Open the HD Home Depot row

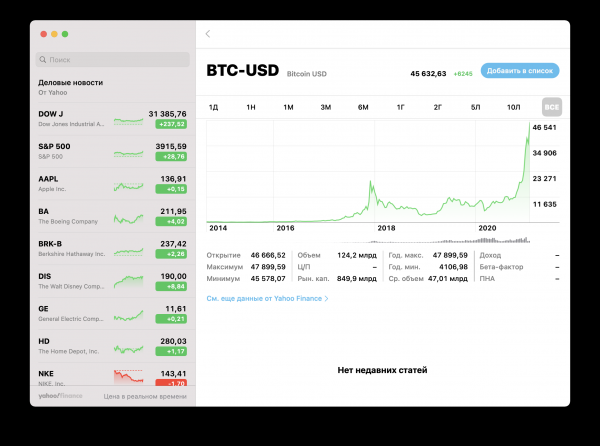[112, 346]
